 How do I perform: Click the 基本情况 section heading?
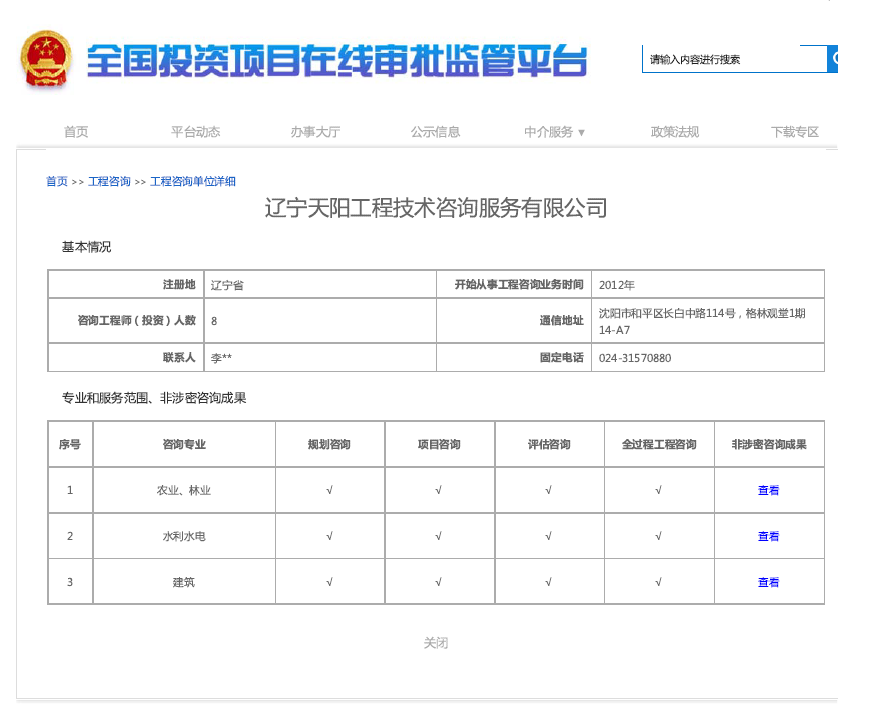(86, 247)
